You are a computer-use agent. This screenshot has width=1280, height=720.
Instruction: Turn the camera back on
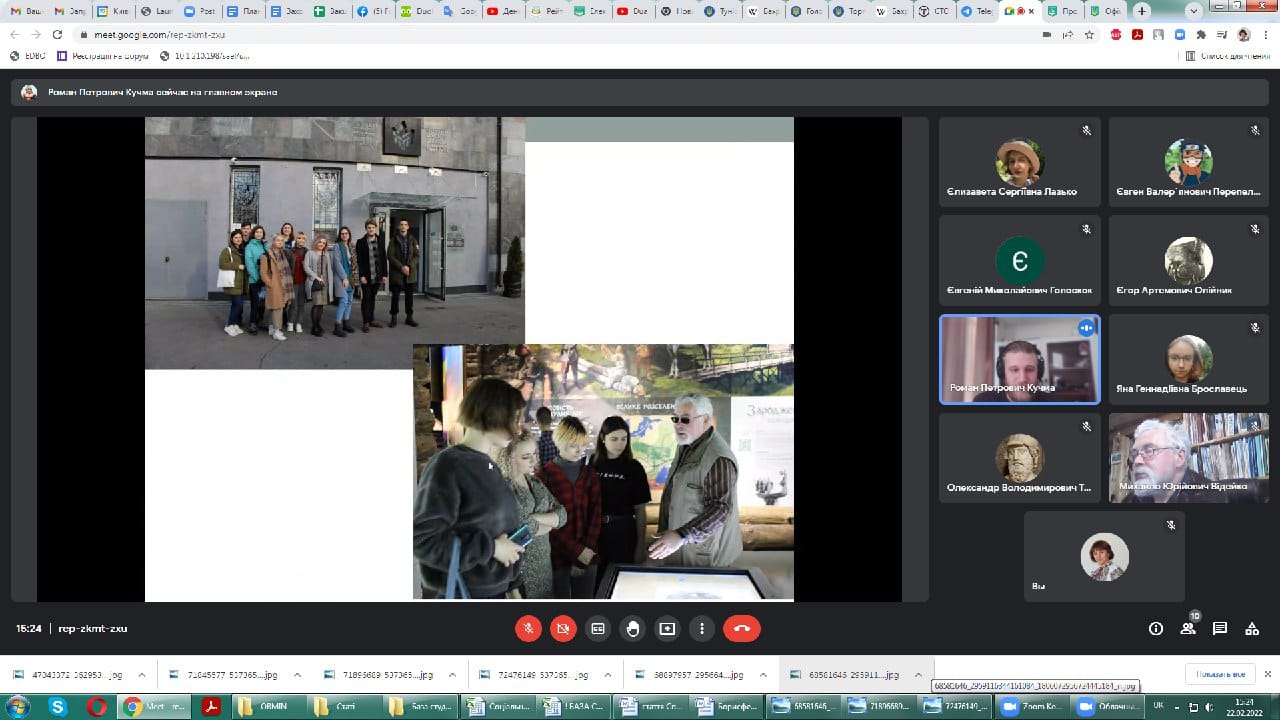pyautogui.click(x=563, y=628)
